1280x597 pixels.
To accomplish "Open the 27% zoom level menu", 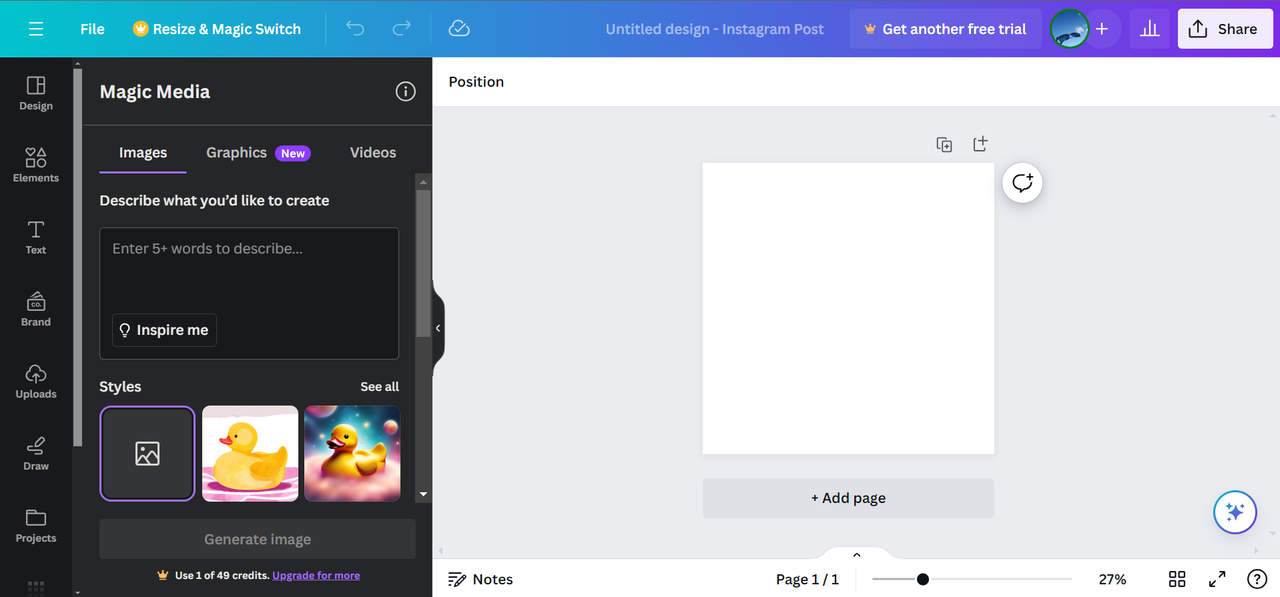I will coord(1112,579).
